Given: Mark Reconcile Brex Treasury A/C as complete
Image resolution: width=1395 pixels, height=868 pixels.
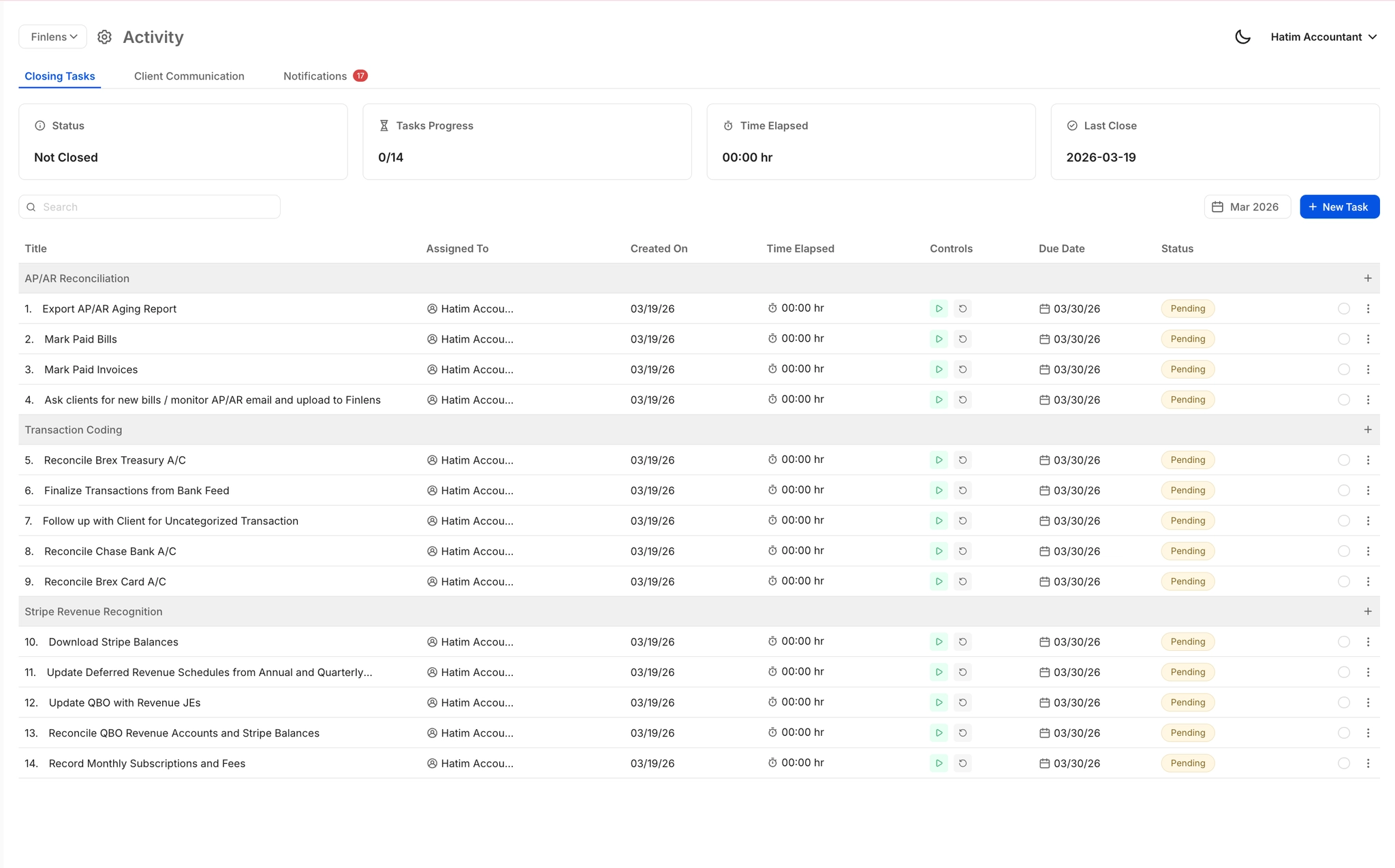Looking at the screenshot, I should tap(1343, 460).
